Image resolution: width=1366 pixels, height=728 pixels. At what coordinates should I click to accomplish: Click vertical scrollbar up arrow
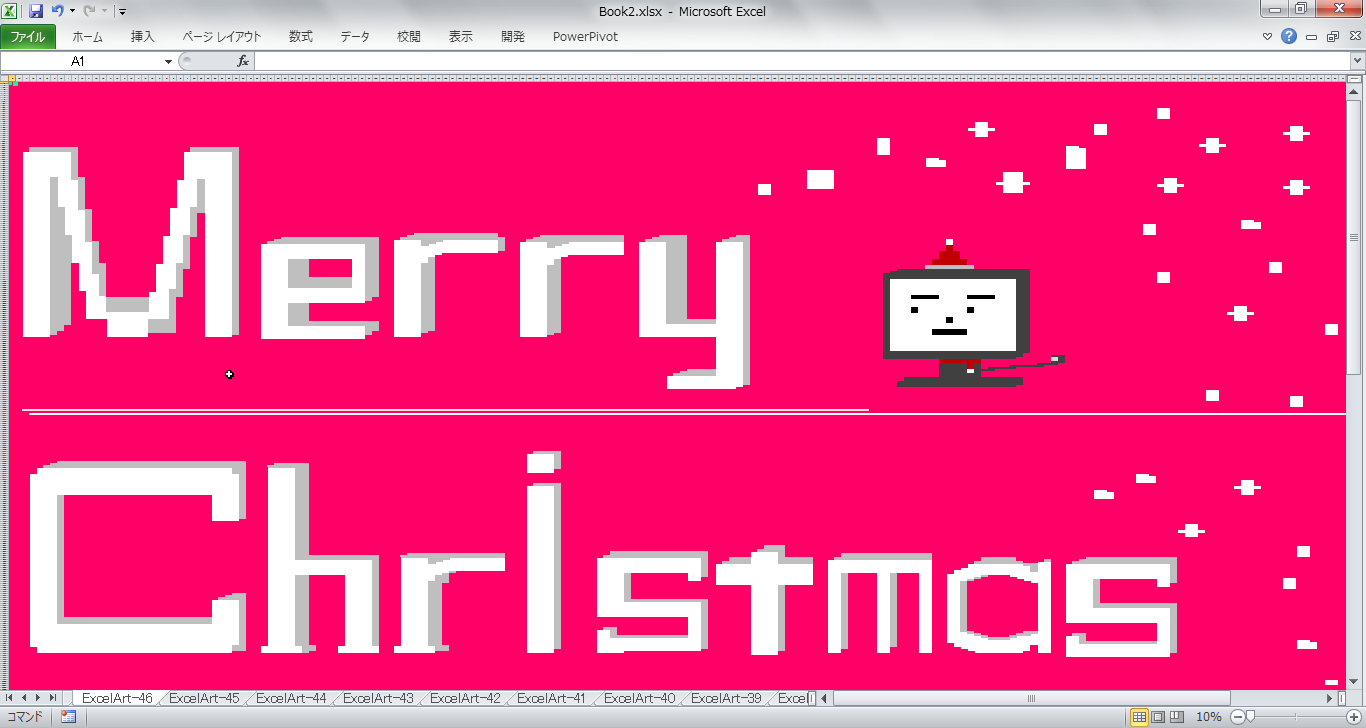point(1354,92)
